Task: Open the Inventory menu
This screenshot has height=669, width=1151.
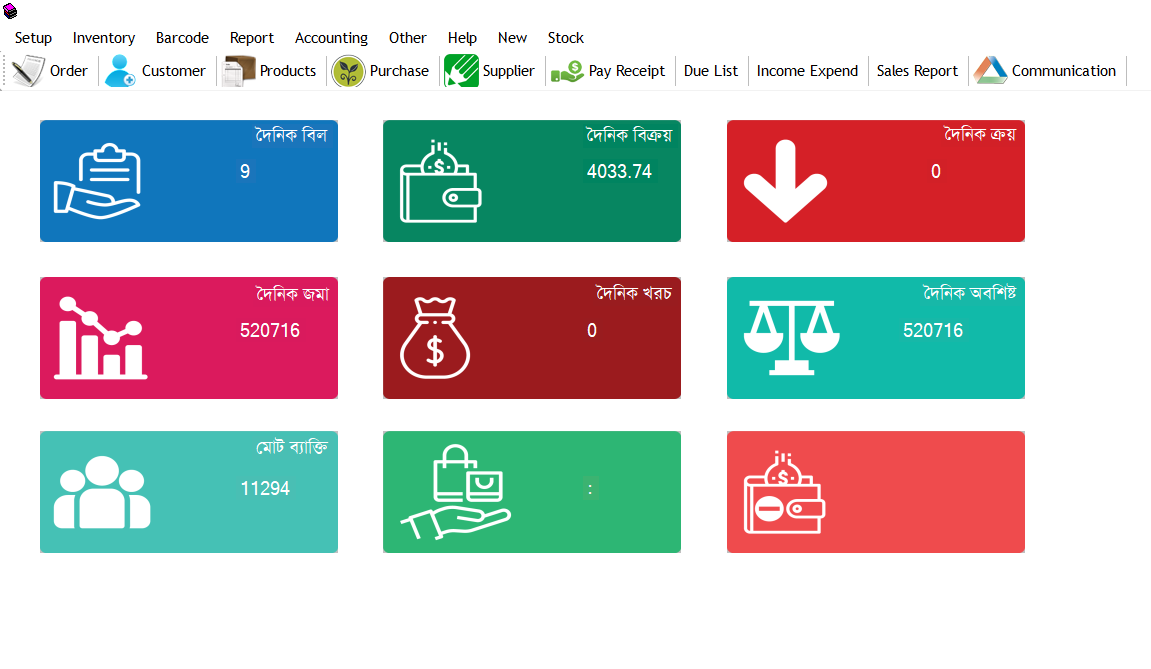Action: [104, 38]
